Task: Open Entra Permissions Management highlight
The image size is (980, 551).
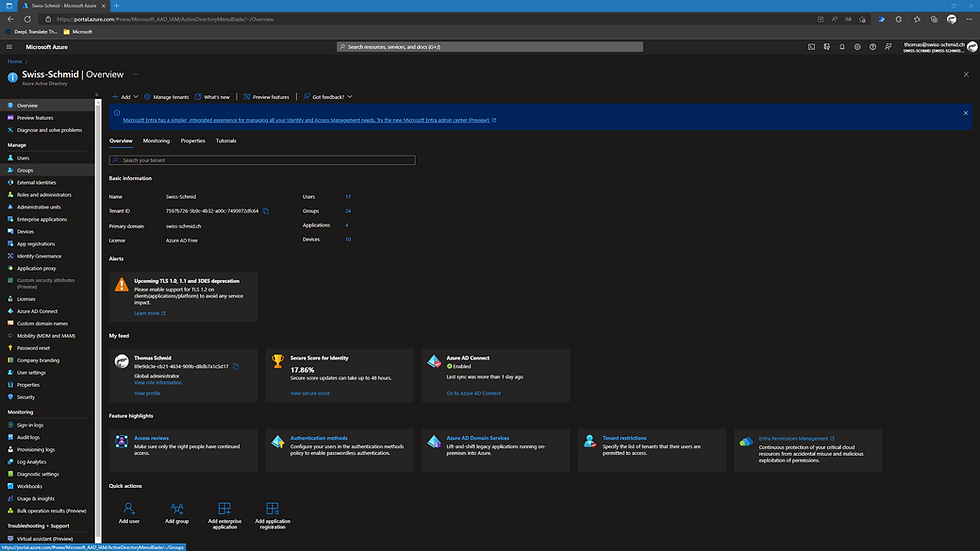Action: click(796, 438)
